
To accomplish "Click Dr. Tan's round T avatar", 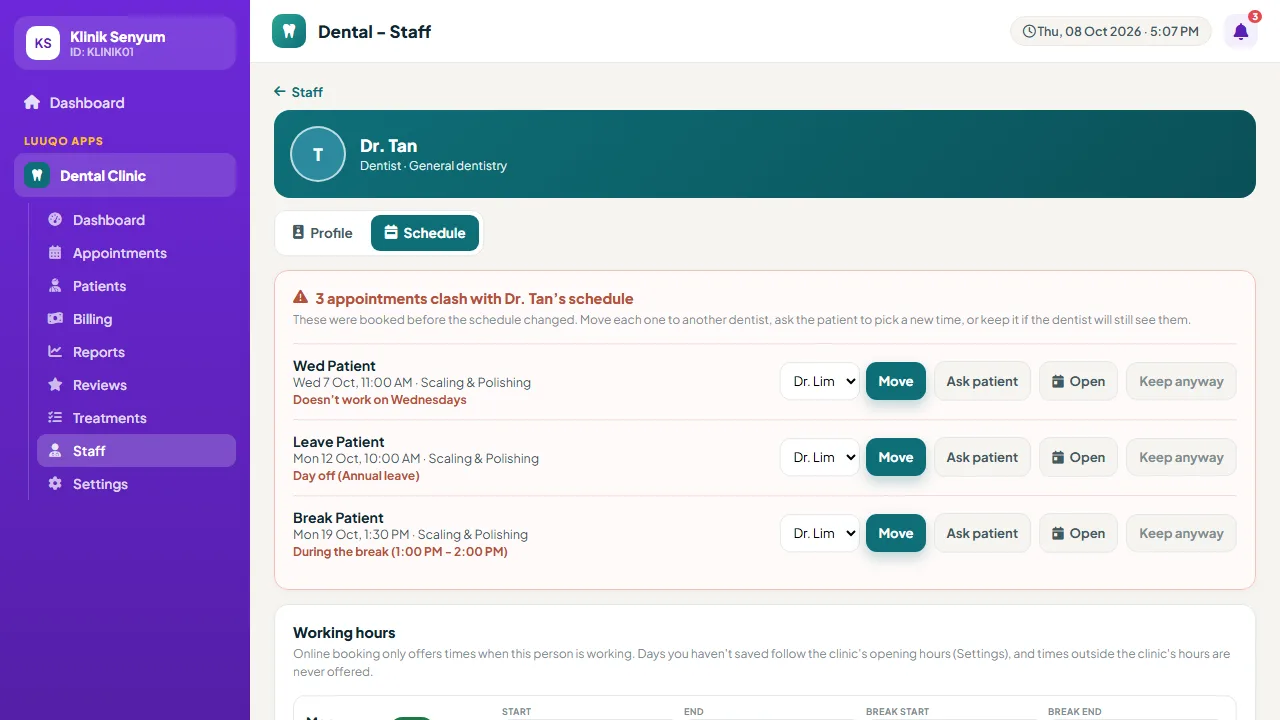I will (x=318, y=154).
